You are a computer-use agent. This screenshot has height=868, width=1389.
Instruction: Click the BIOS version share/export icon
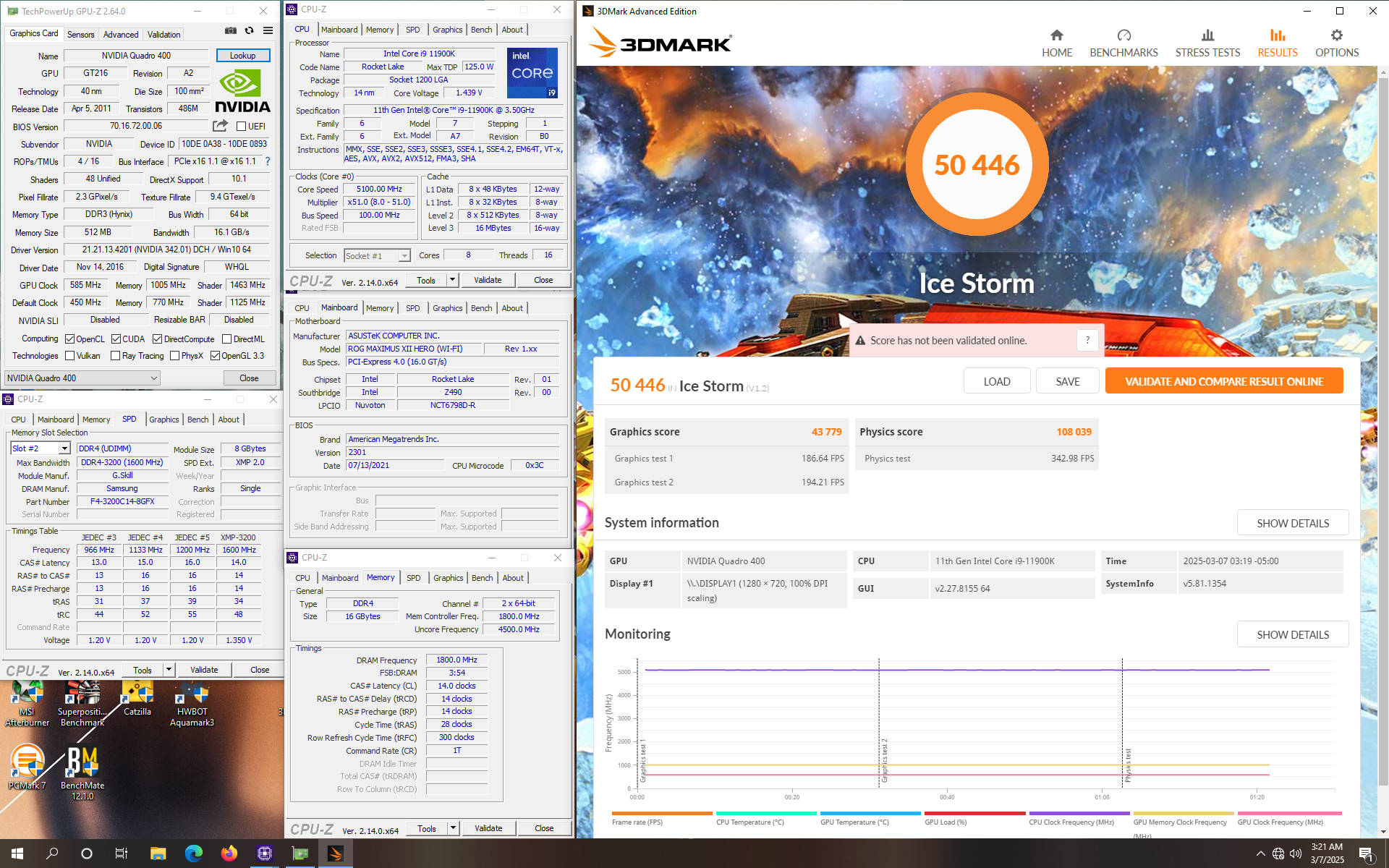pos(221,126)
